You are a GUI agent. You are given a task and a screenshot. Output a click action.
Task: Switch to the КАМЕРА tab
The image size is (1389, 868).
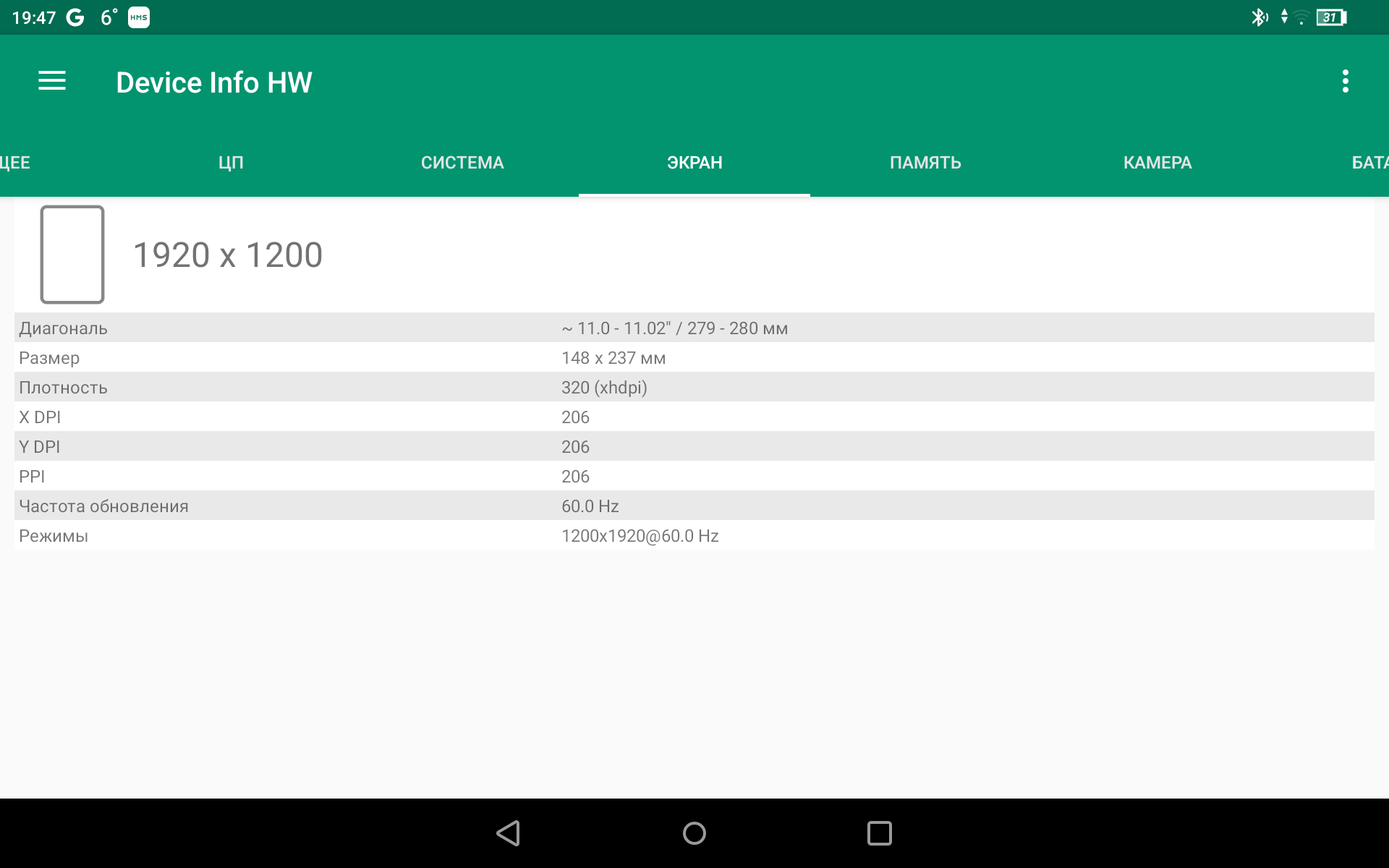click(1157, 163)
